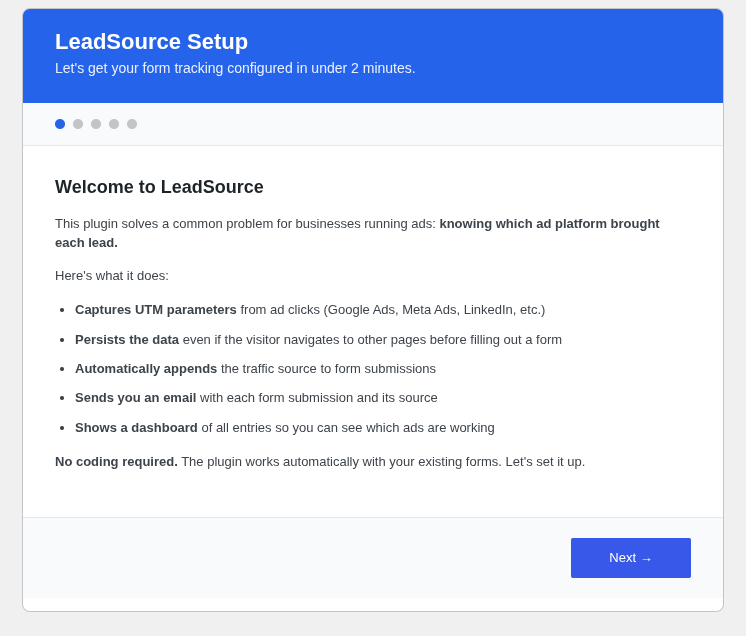Screen dimensions: 746x636
Task: Click 'knowing which ad platform brought' bold text
Action: click(549, 224)
